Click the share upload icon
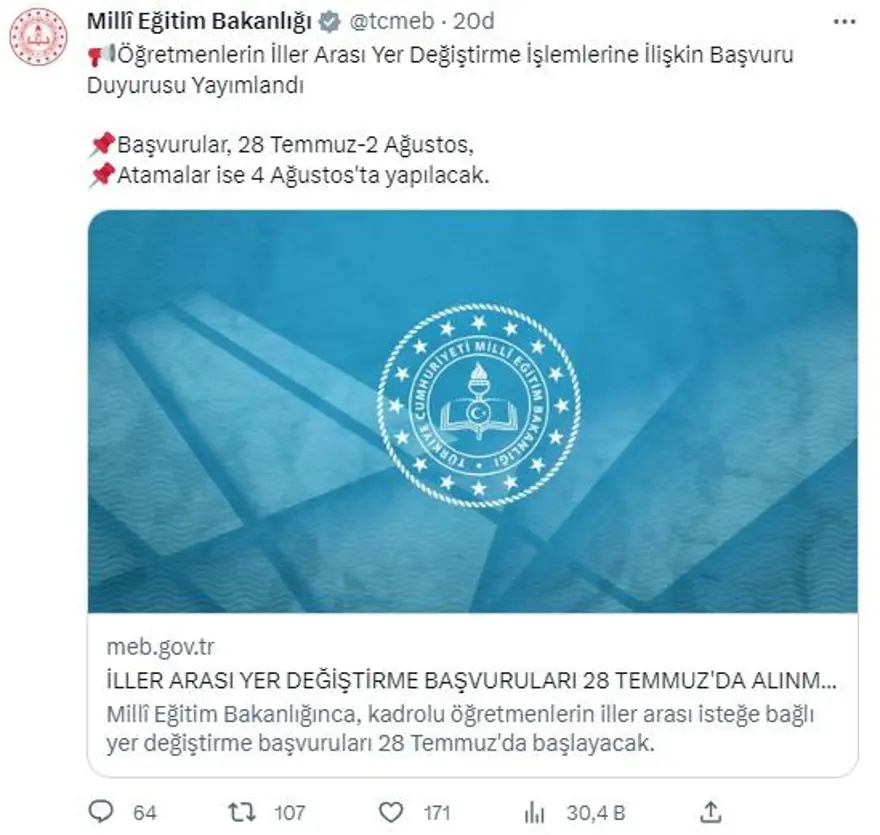The width and height of the screenshot is (880, 835). [x=711, y=812]
